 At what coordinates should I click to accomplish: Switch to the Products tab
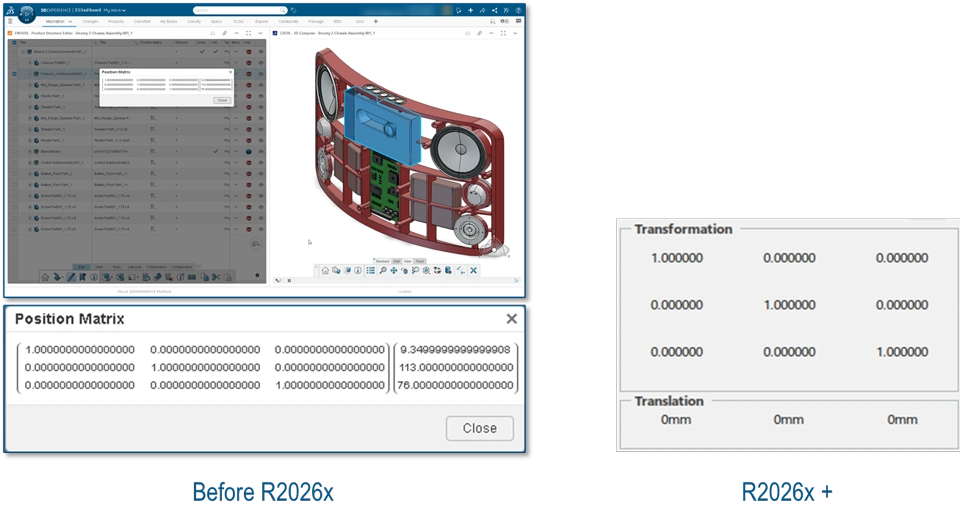[x=116, y=21]
